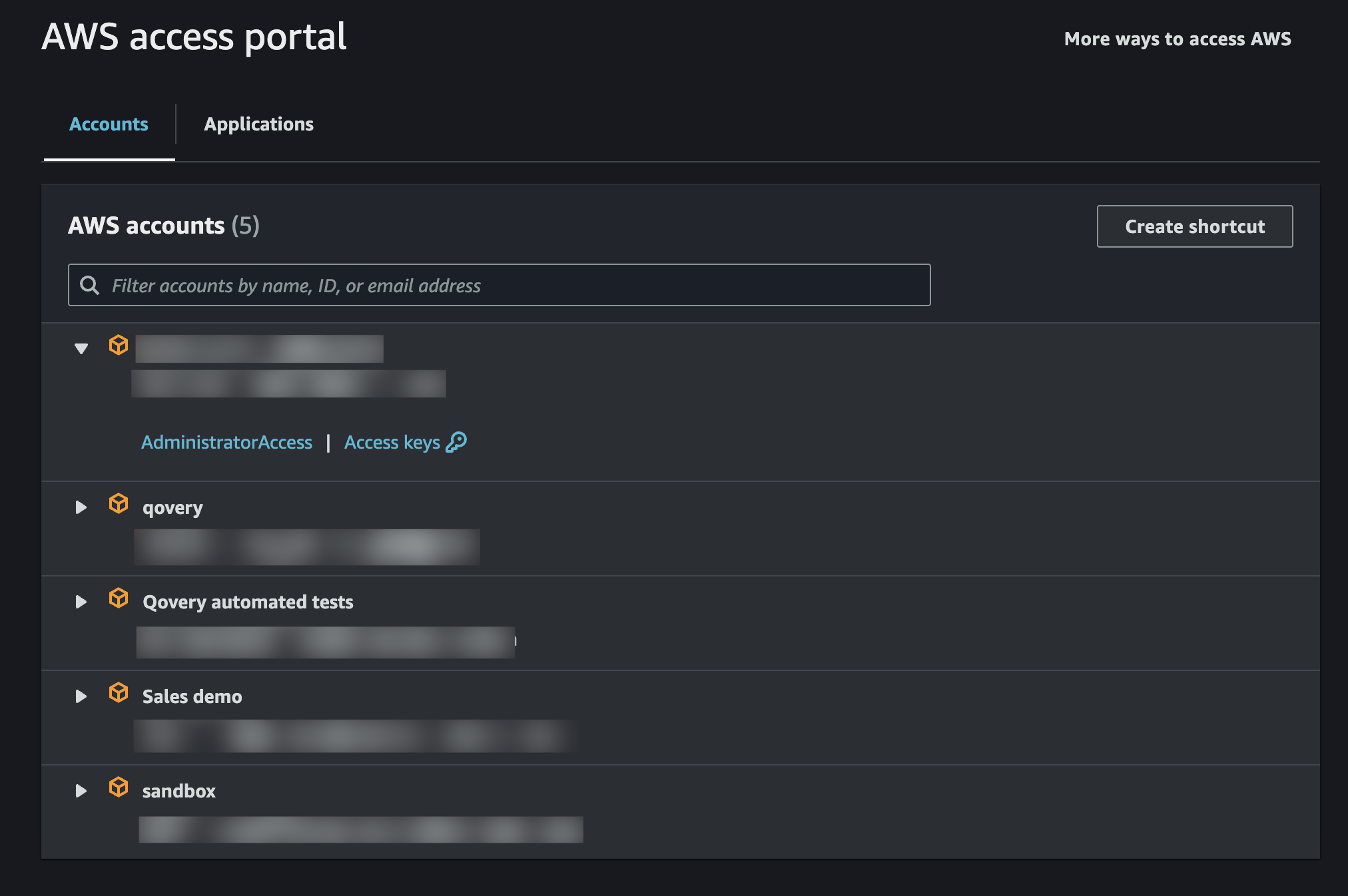The width and height of the screenshot is (1348, 896).
Task: Click the magnifier icon in the filter box
Action: 90,286
